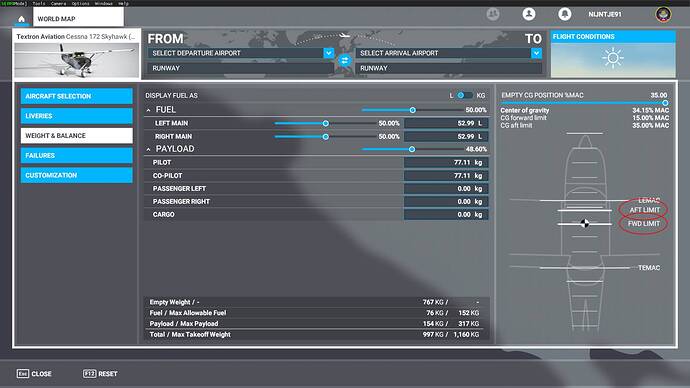This screenshot has width=690, height=388.
Task: Open the notifications bell icon
Action: (565, 14)
